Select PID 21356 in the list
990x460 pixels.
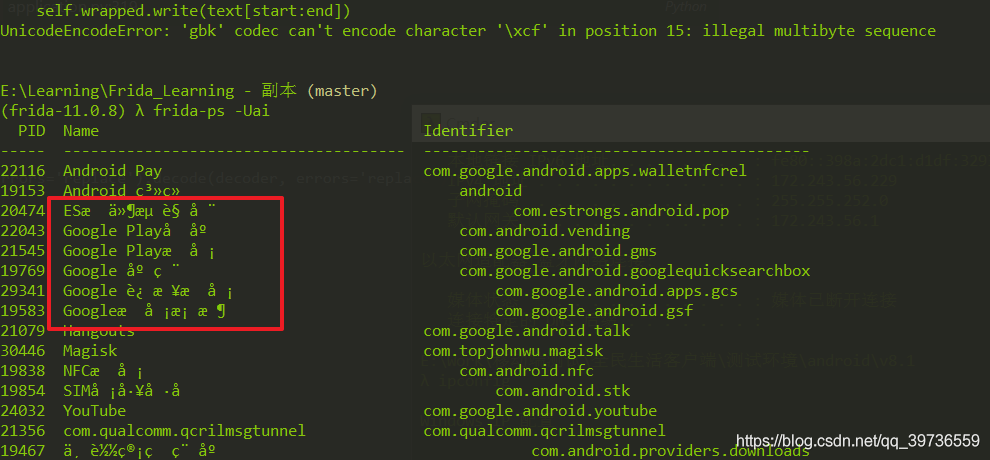(23, 431)
